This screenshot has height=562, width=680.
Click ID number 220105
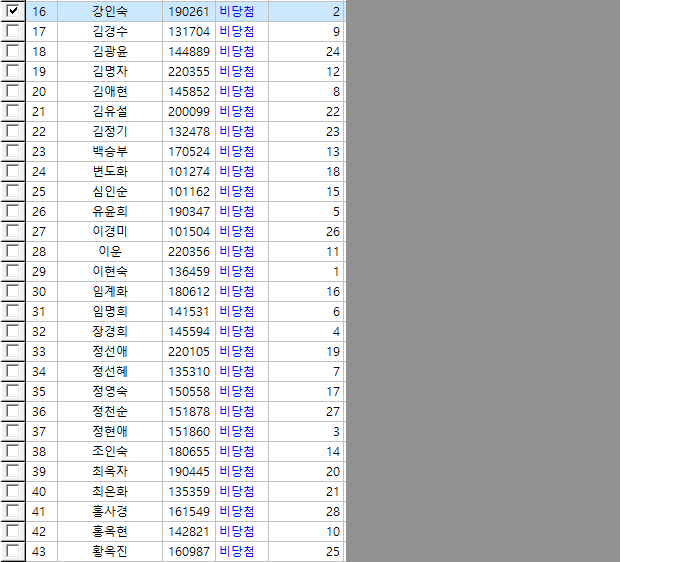click(x=189, y=352)
